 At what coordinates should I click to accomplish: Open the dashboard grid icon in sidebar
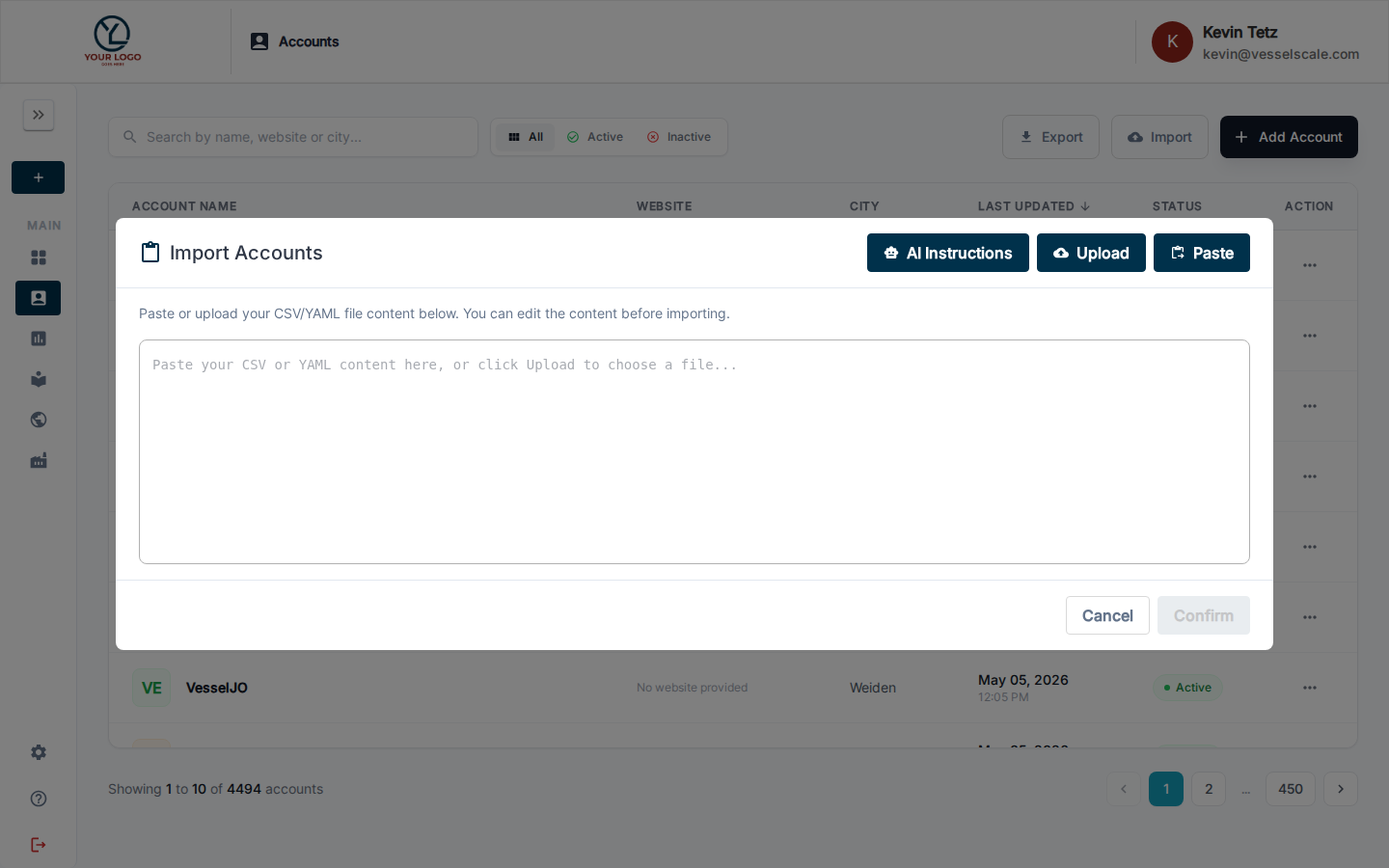(x=39, y=258)
